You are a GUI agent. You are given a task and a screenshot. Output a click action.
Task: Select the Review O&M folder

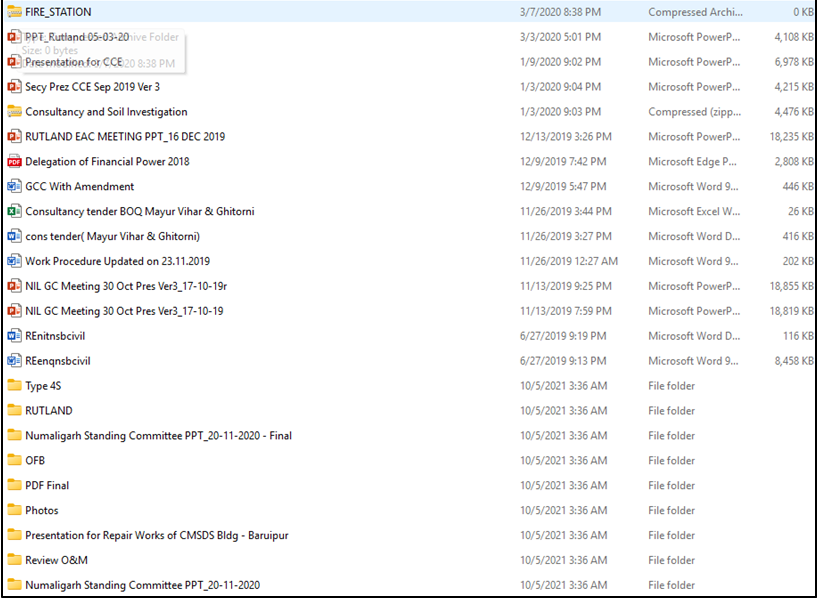(56, 560)
